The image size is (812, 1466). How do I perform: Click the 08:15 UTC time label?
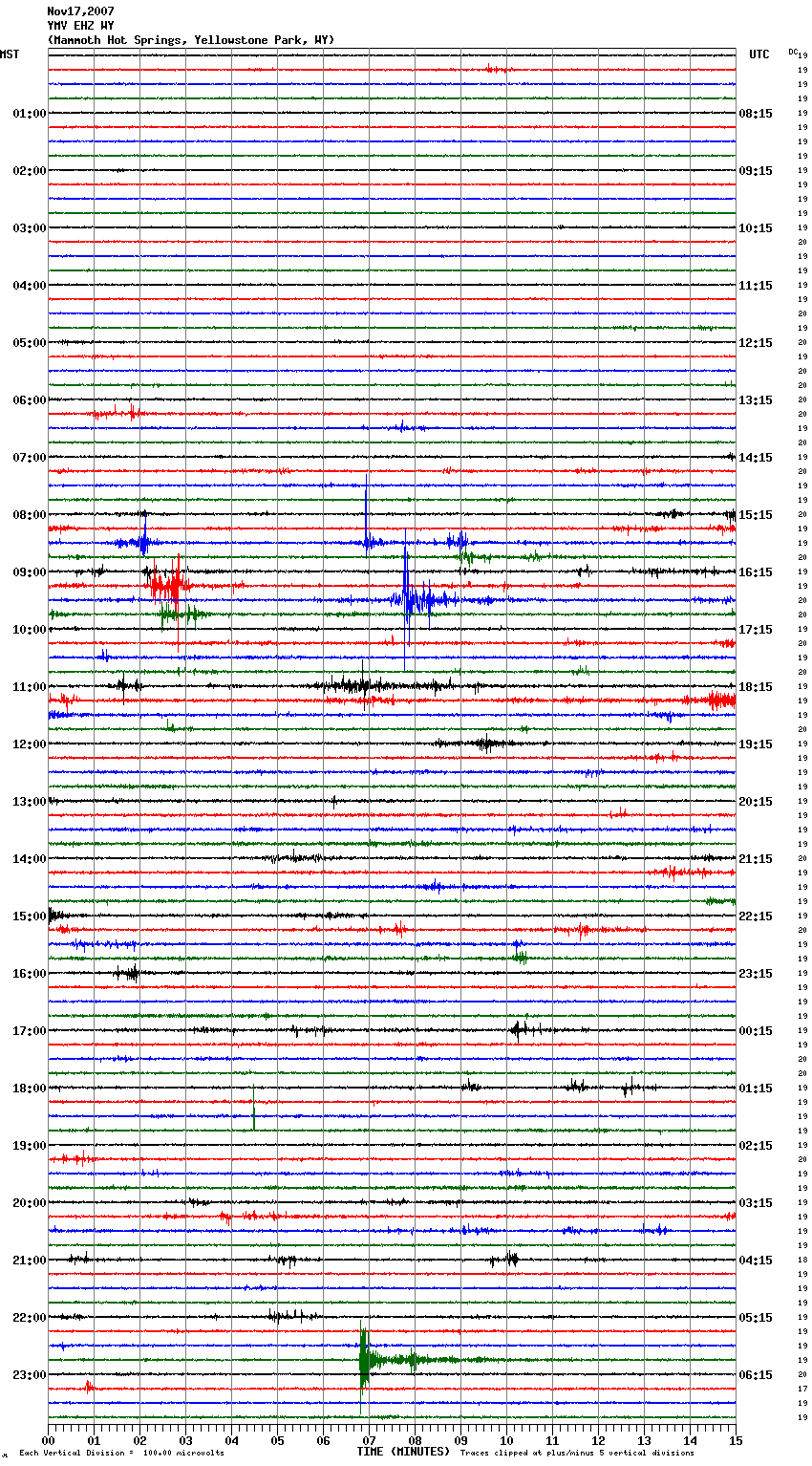point(756,114)
